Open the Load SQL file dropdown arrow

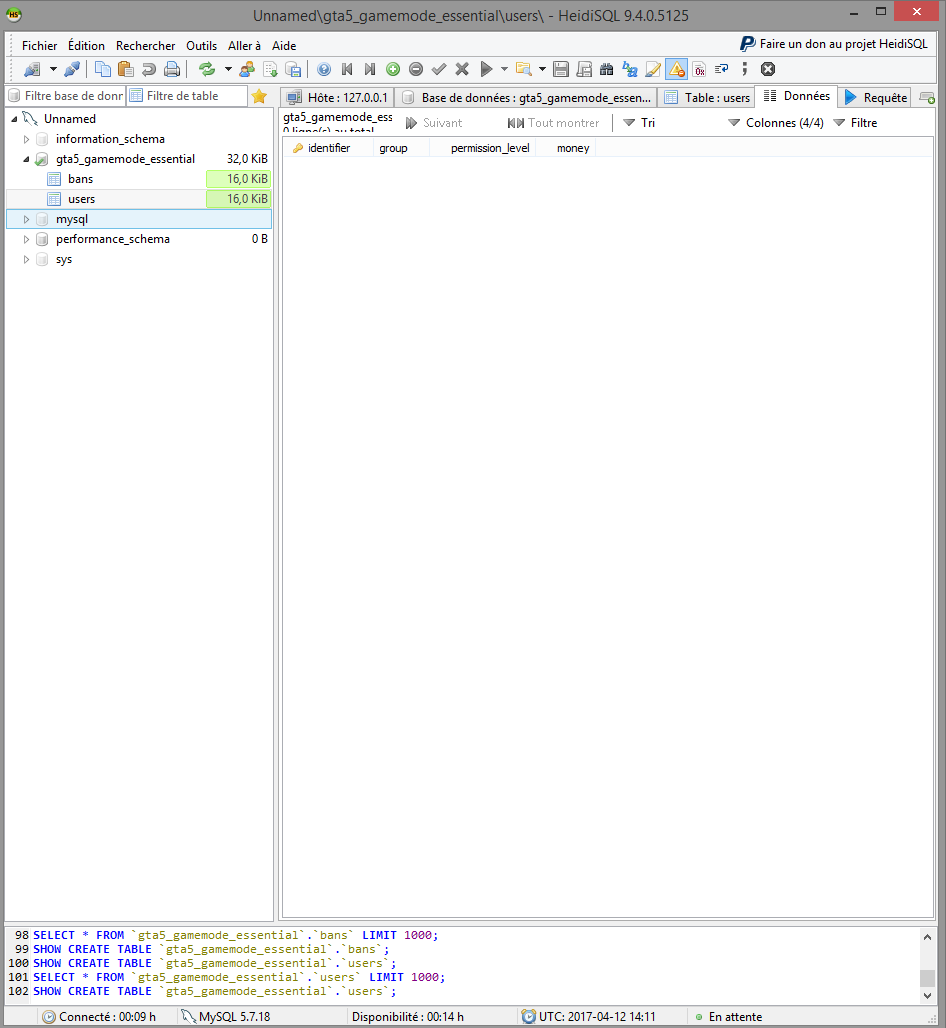542,69
